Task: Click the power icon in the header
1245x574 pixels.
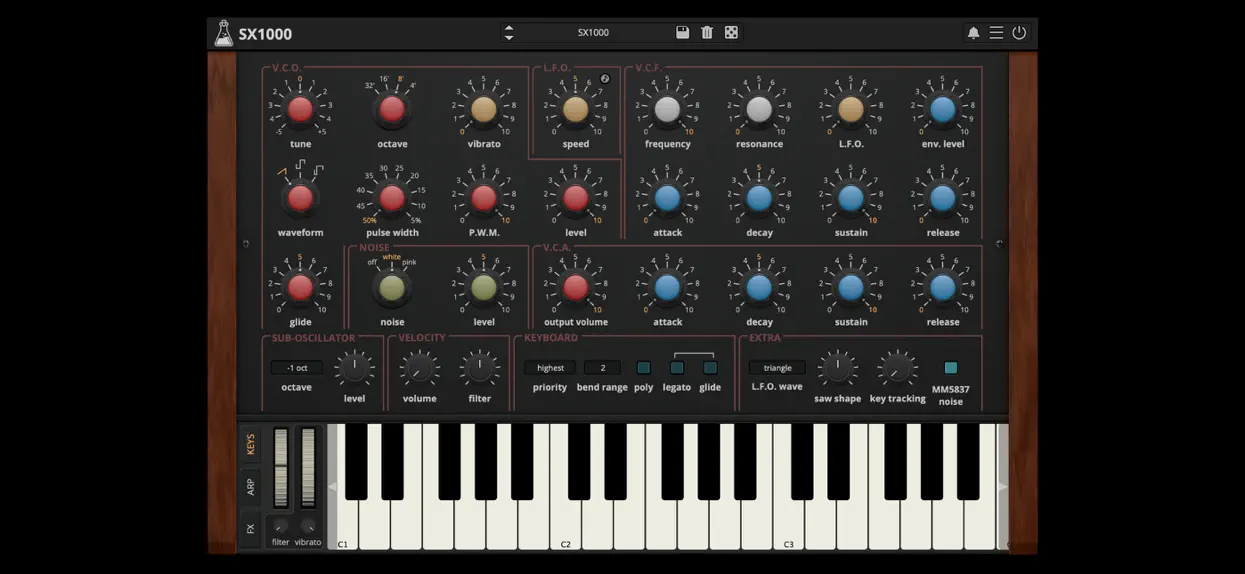Action: click(1019, 33)
